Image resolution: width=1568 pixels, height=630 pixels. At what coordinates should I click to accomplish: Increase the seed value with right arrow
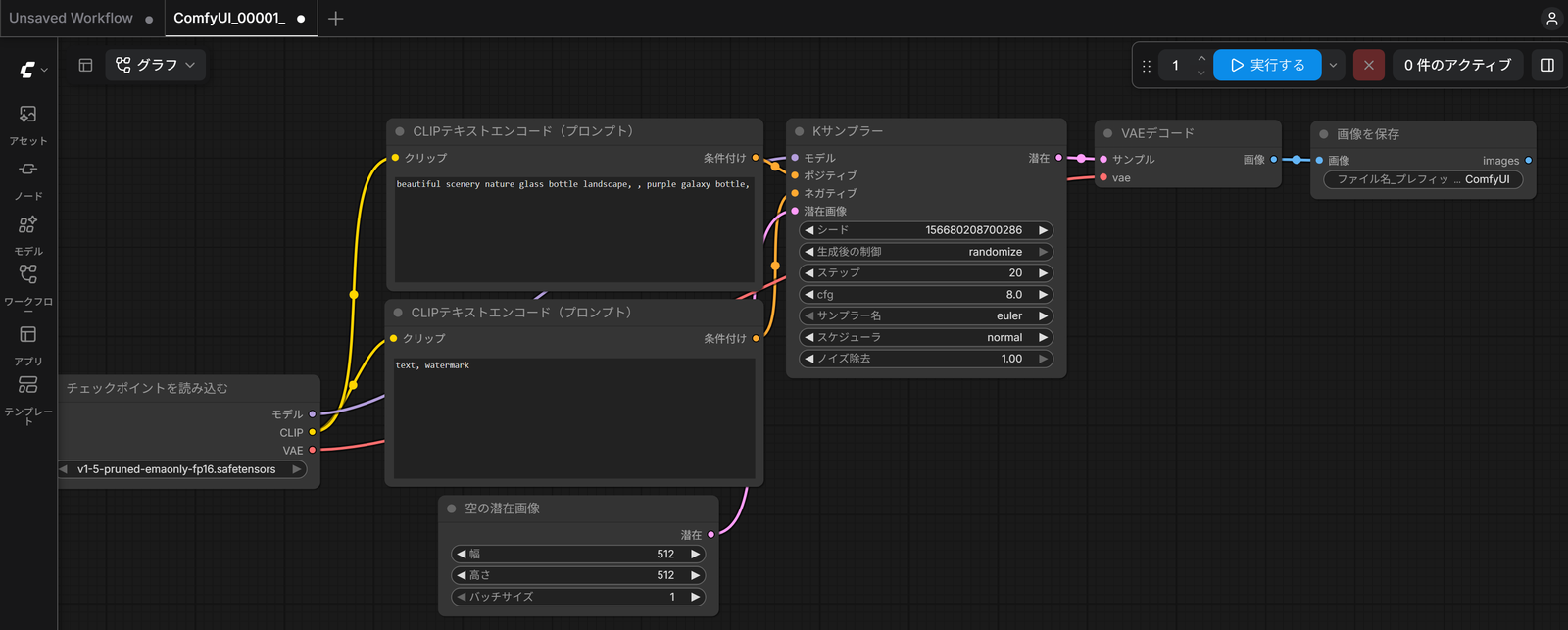(1043, 230)
